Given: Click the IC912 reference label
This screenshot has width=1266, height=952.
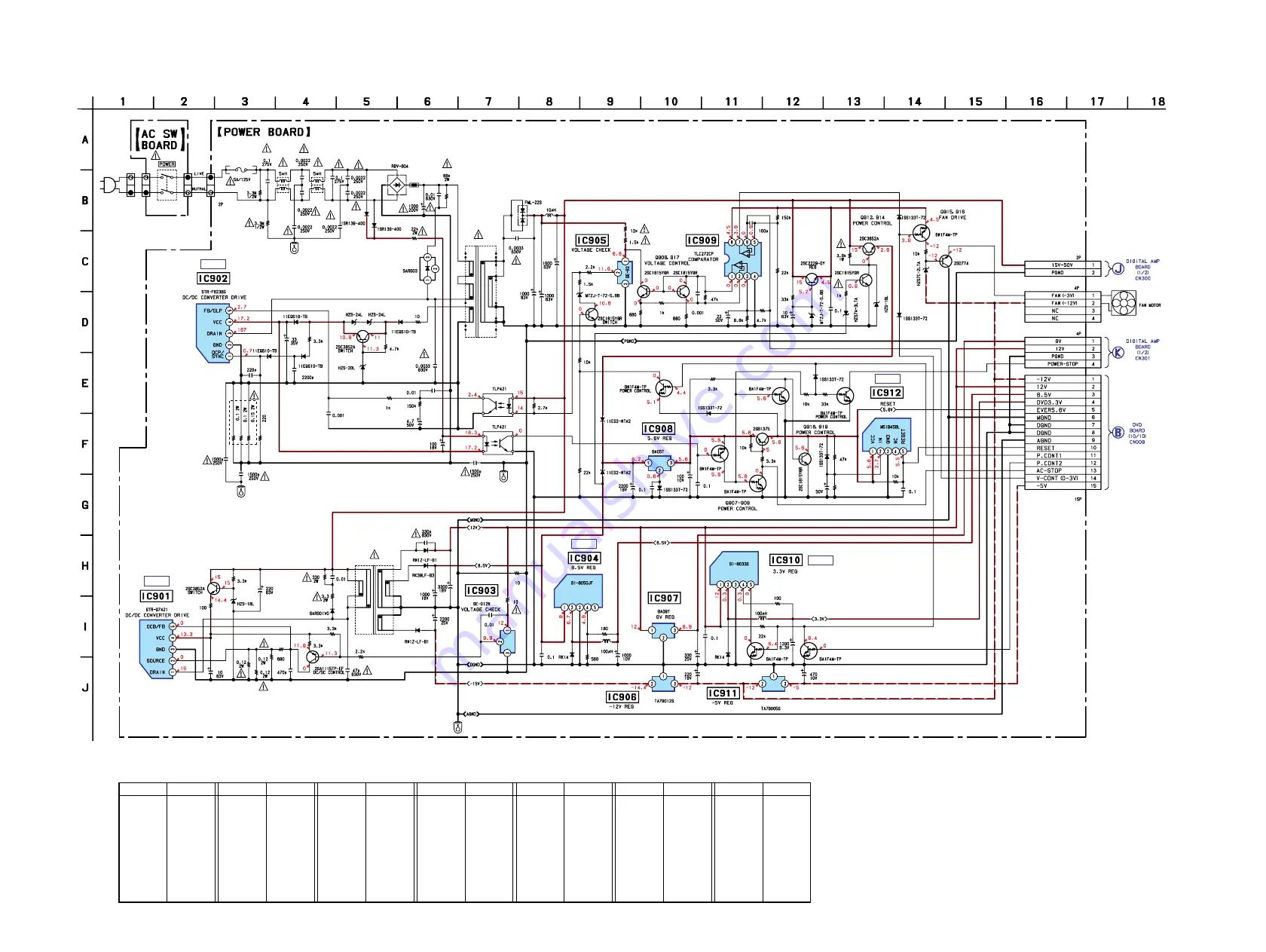Looking at the screenshot, I should 886,393.
